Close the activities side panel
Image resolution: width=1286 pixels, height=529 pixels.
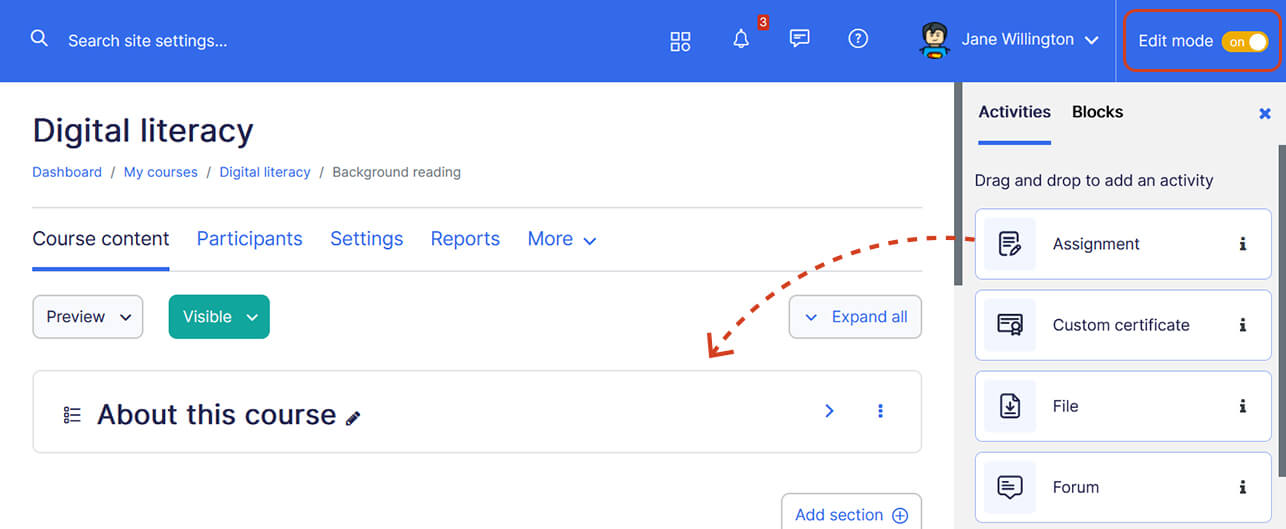(x=1264, y=114)
